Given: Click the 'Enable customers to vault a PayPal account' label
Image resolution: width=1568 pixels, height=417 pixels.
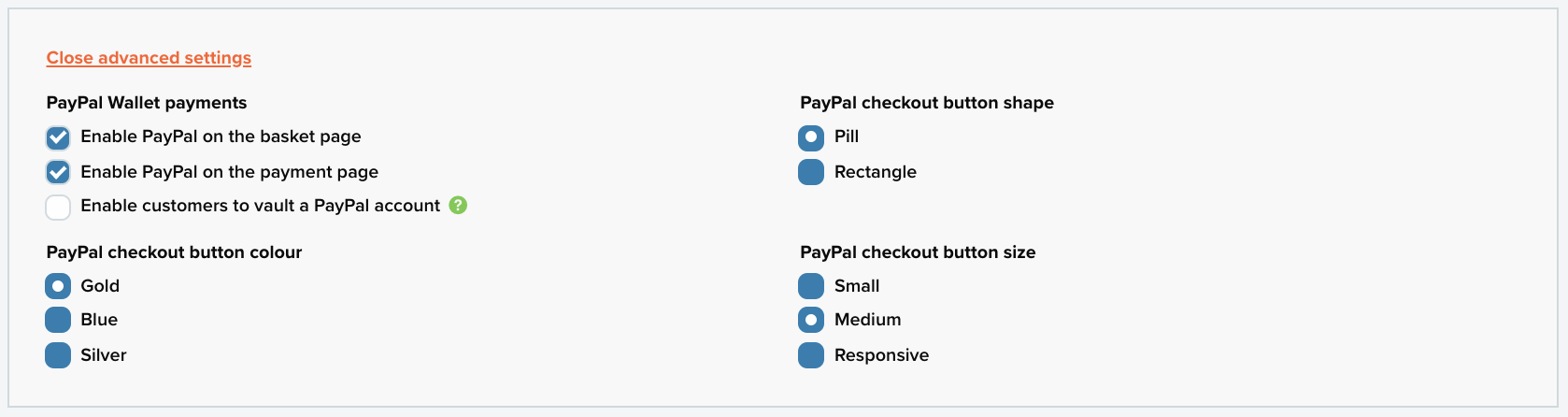Looking at the screenshot, I should [x=260, y=206].
